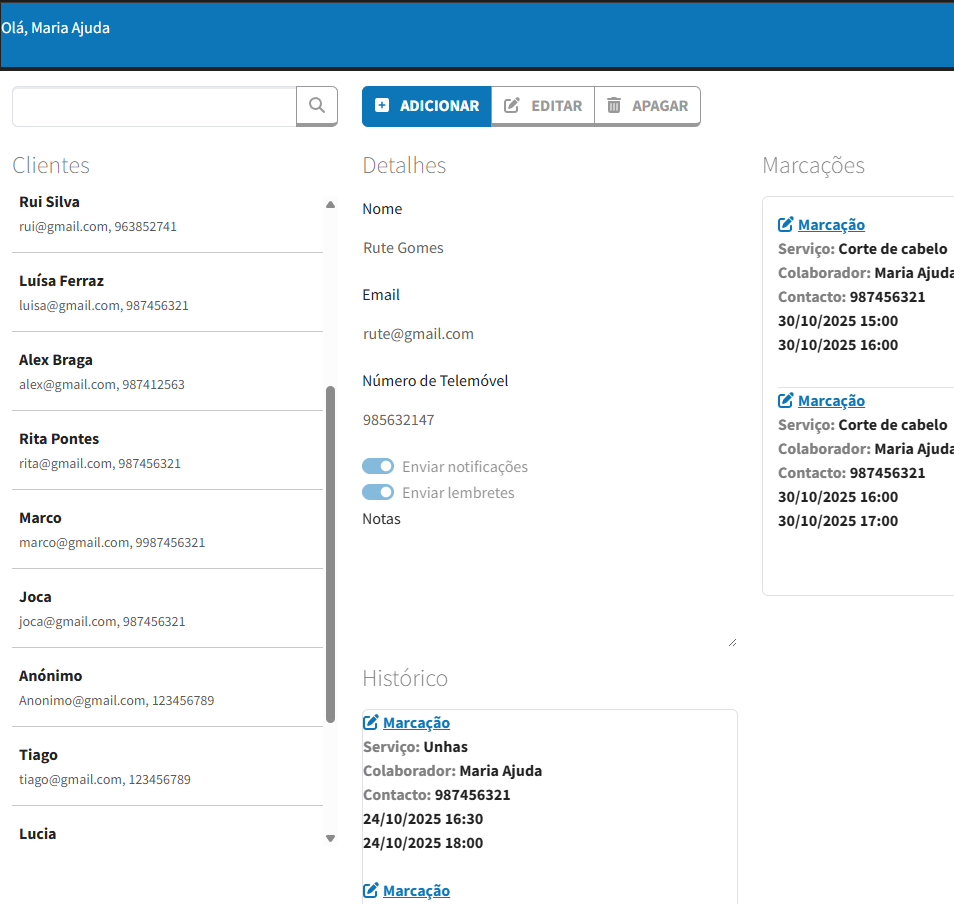The image size is (954, 904).
Task: Click into the client search field
Action: click(x=154, y=106)
